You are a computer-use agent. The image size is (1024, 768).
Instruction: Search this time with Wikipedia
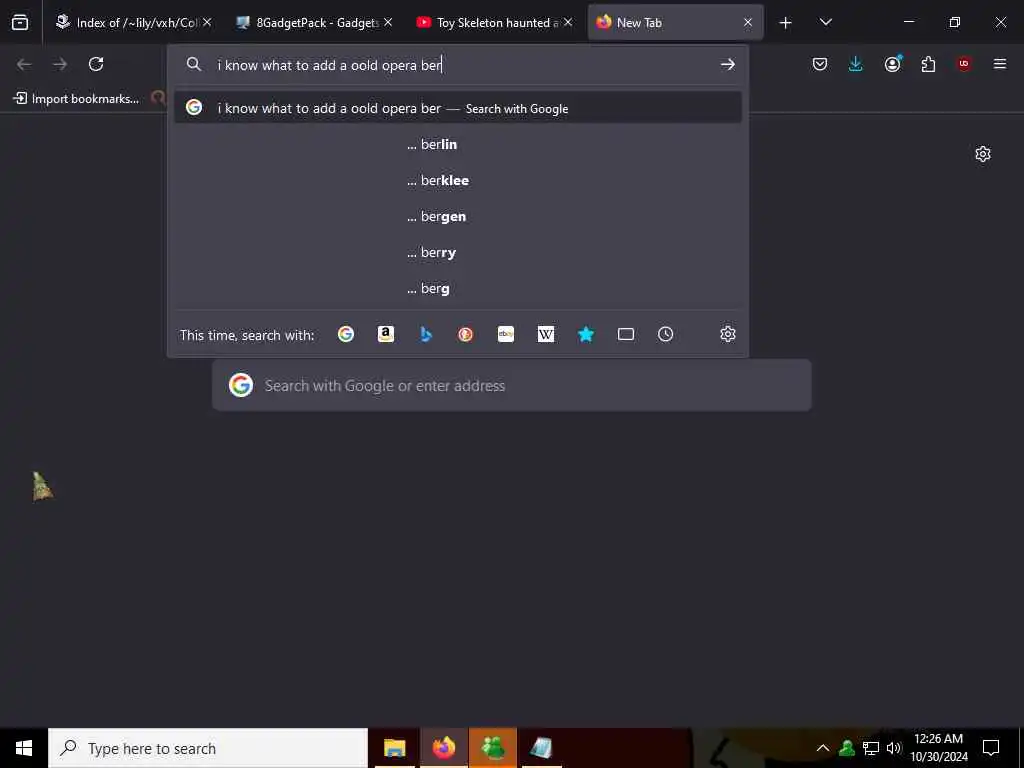546,334
